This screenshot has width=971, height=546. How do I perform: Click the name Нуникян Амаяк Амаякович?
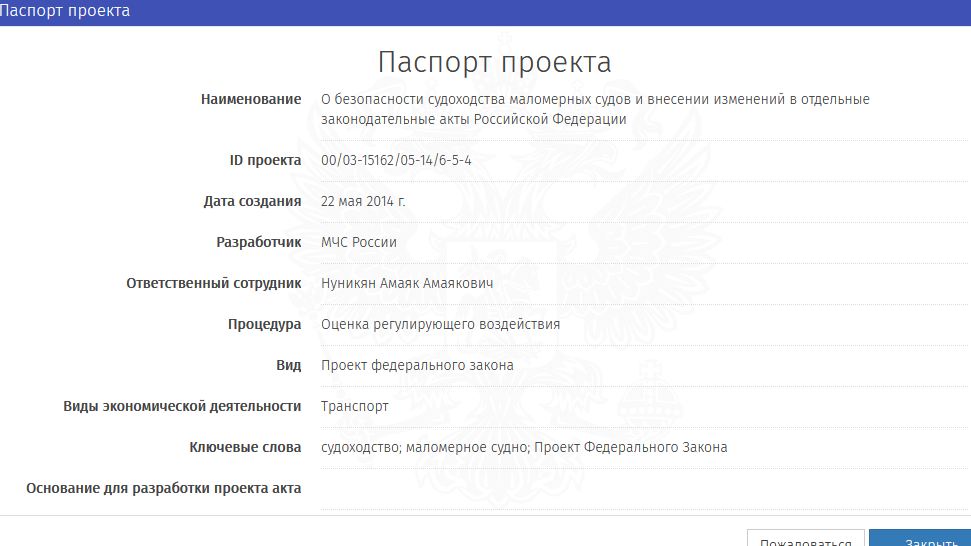pyautogui.click(x=407, y=283)
